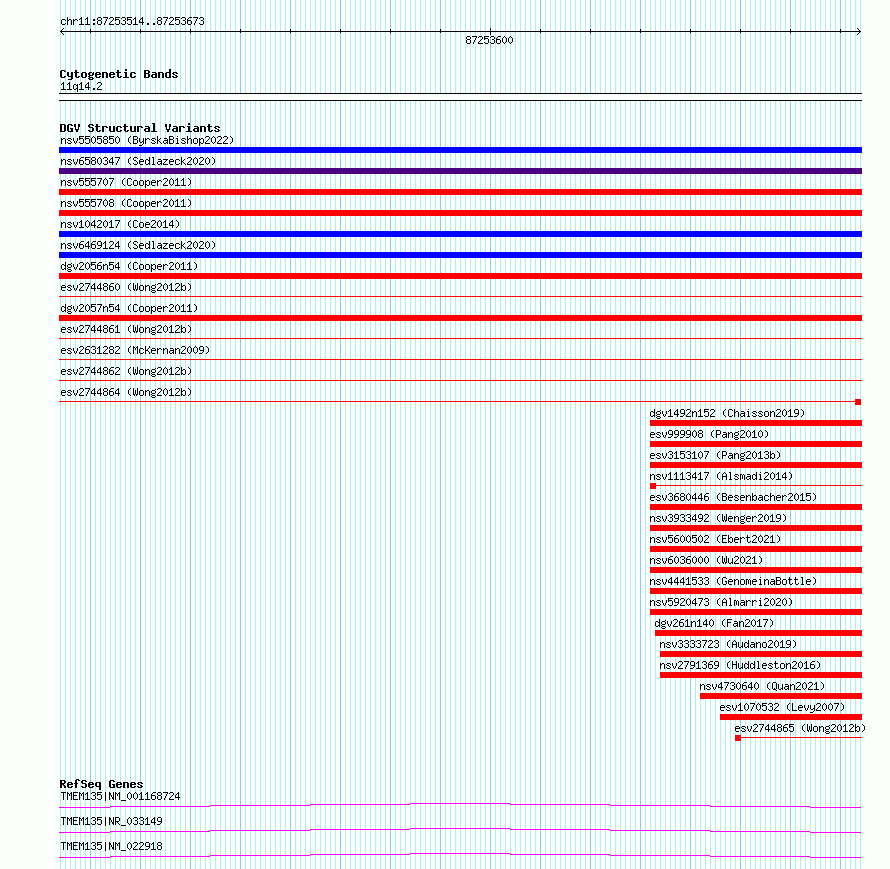Click the right arrow of the ruler

[859, 32]
